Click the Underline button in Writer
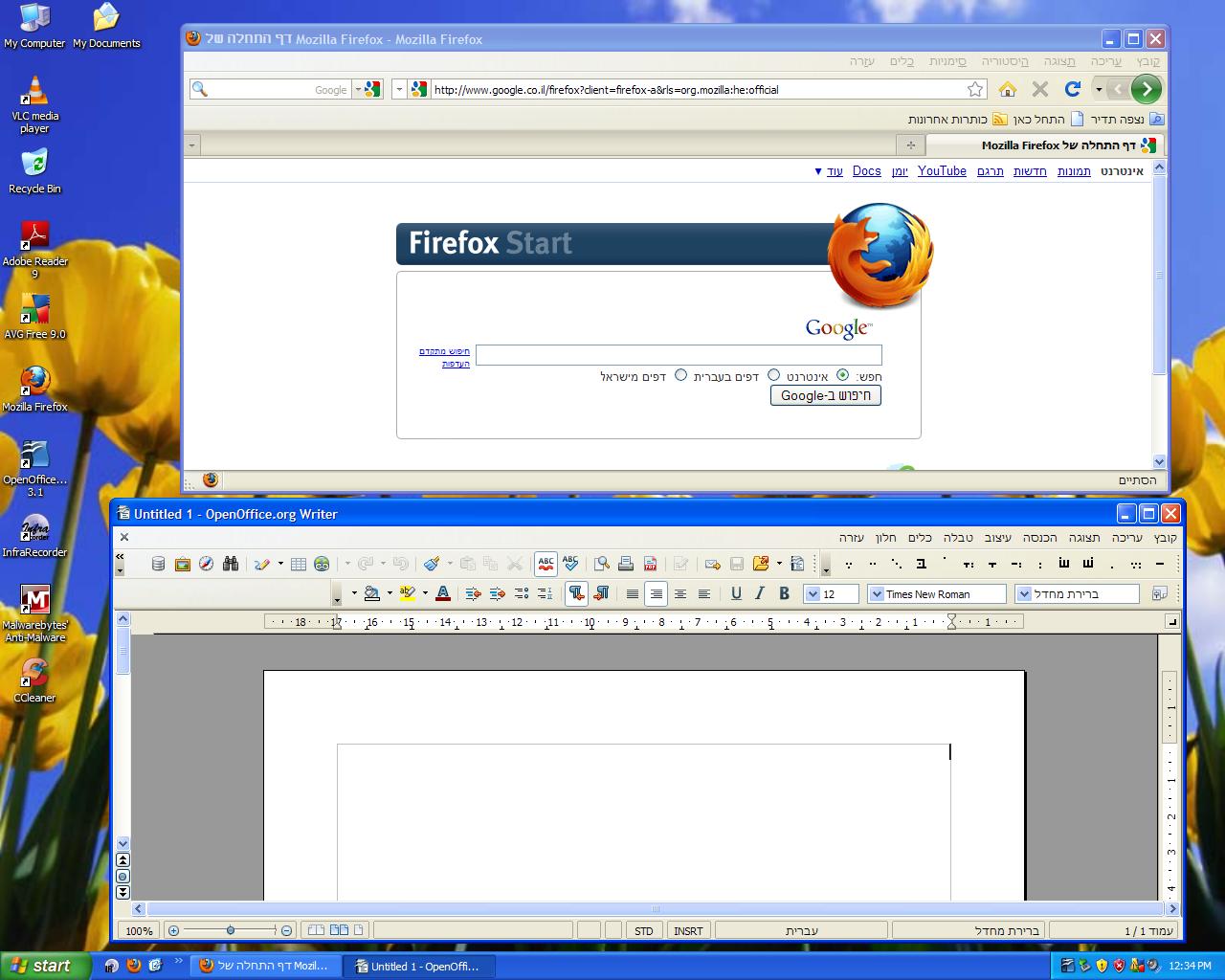The width and height of the screenshot is (1225, 980). 736,593
